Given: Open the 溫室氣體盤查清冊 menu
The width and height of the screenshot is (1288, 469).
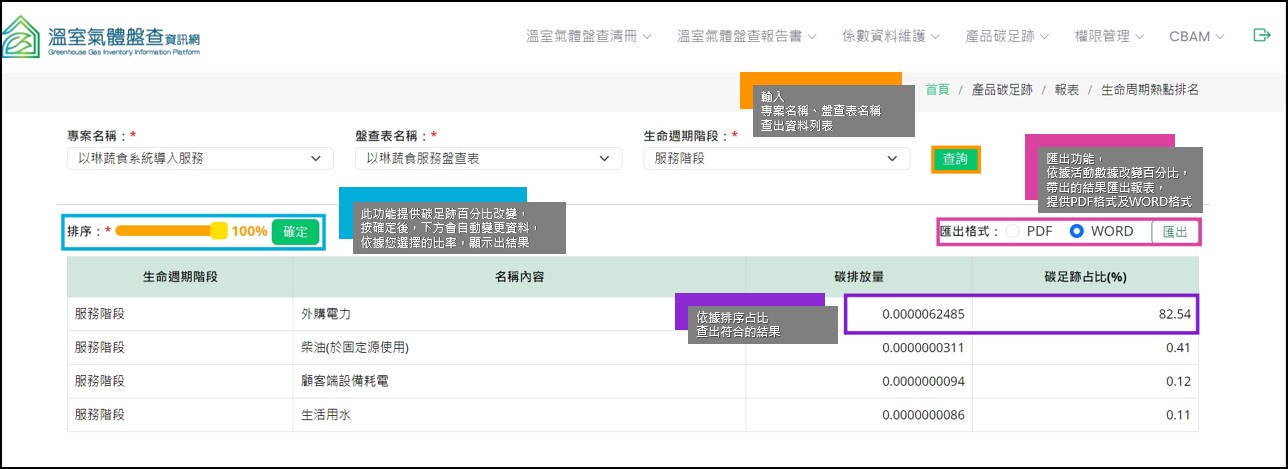Looking at the screenshot, I should point(588,36).
